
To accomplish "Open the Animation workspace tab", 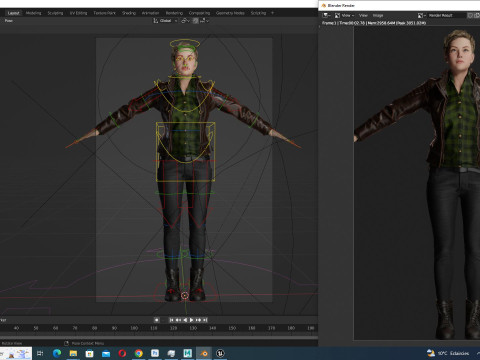I will (x=151, y=13).
